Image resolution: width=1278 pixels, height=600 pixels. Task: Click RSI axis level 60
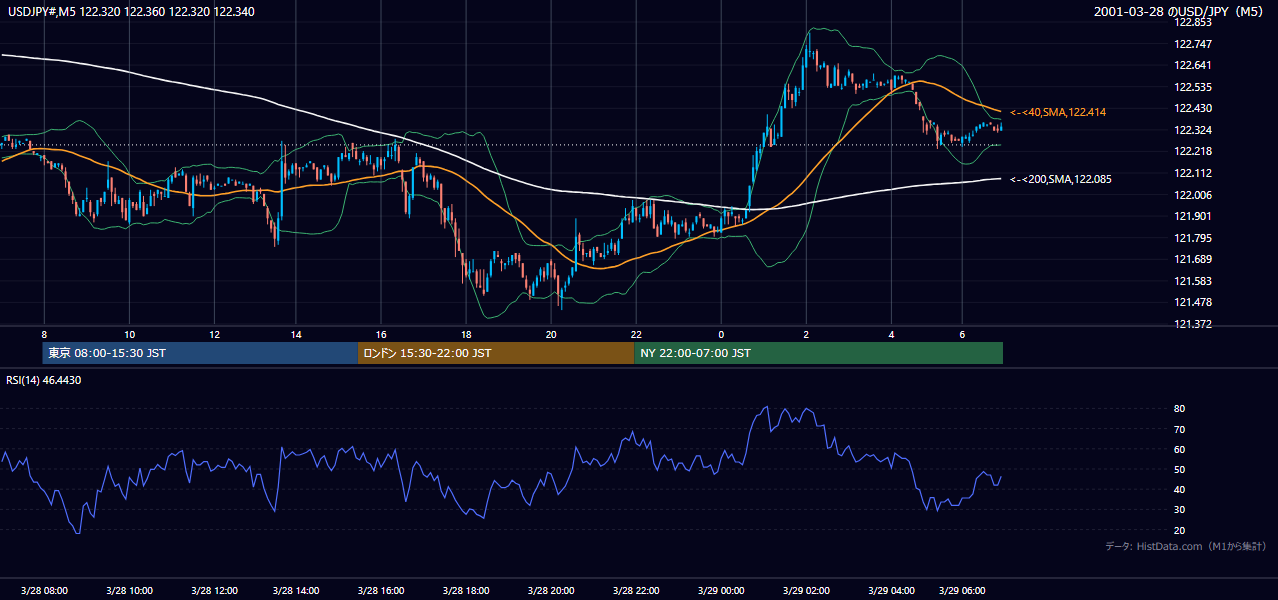pyautogui.click(x=1179, y=449)
